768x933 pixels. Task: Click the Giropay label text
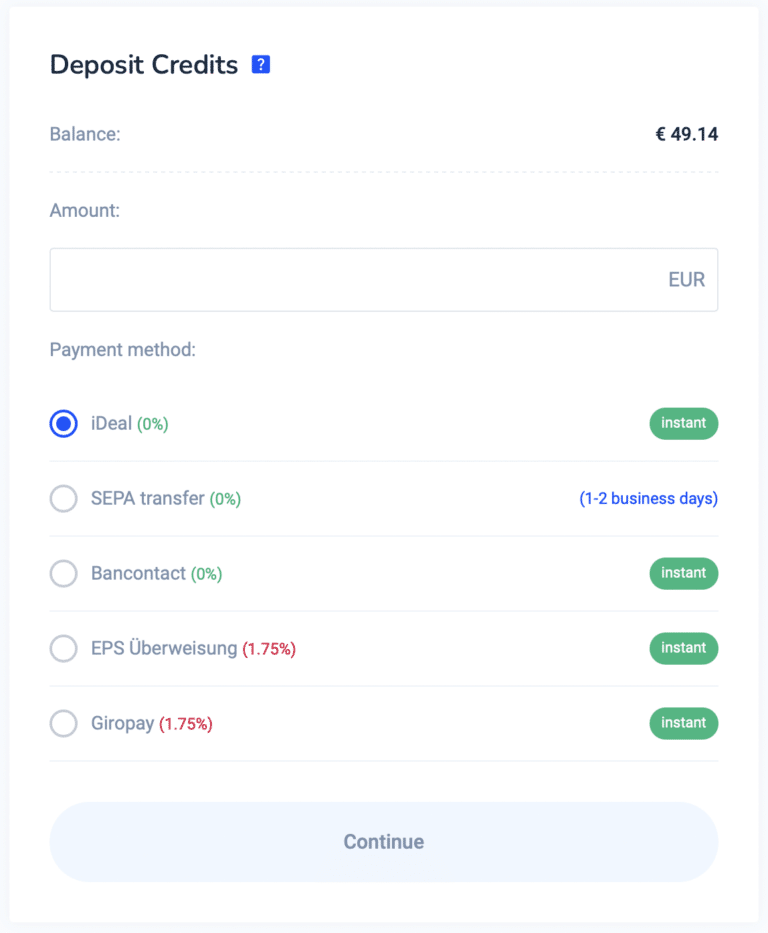123,724
